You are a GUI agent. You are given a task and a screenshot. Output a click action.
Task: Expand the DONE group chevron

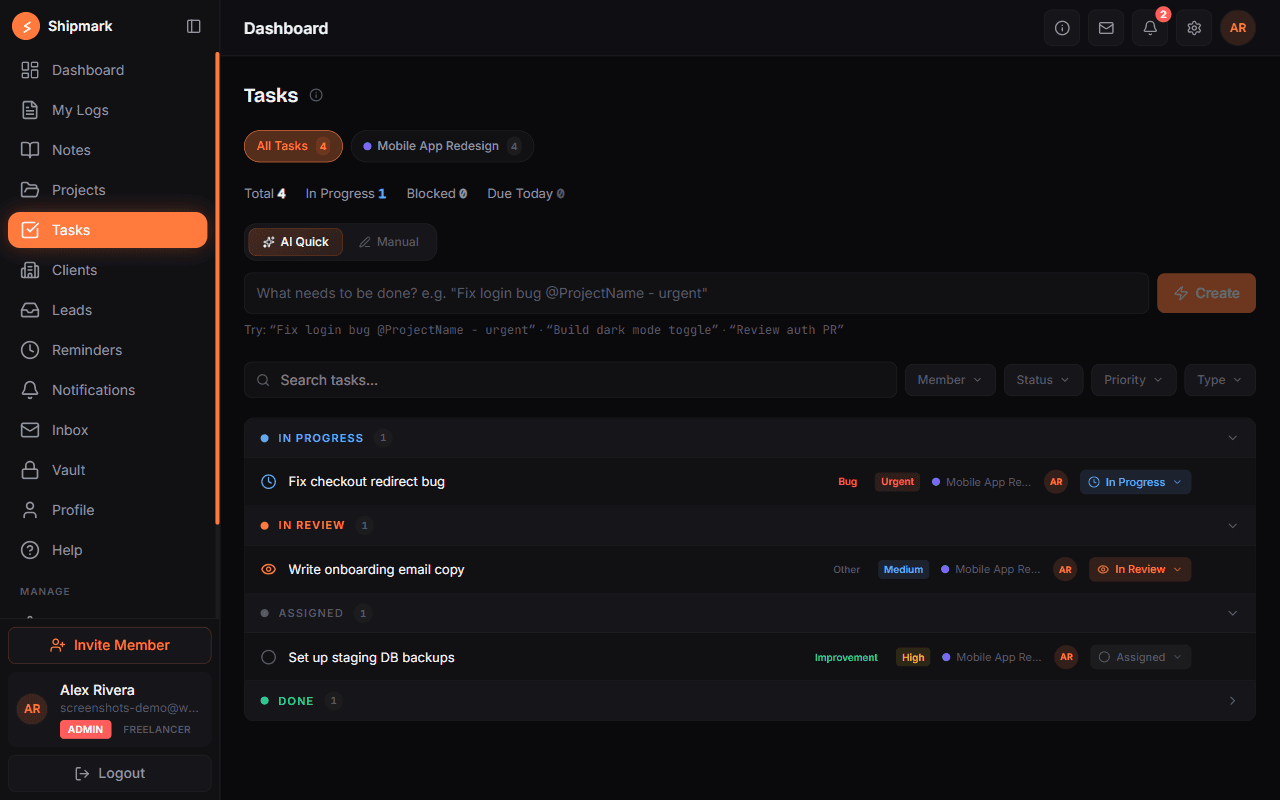tap(1232, 701)
